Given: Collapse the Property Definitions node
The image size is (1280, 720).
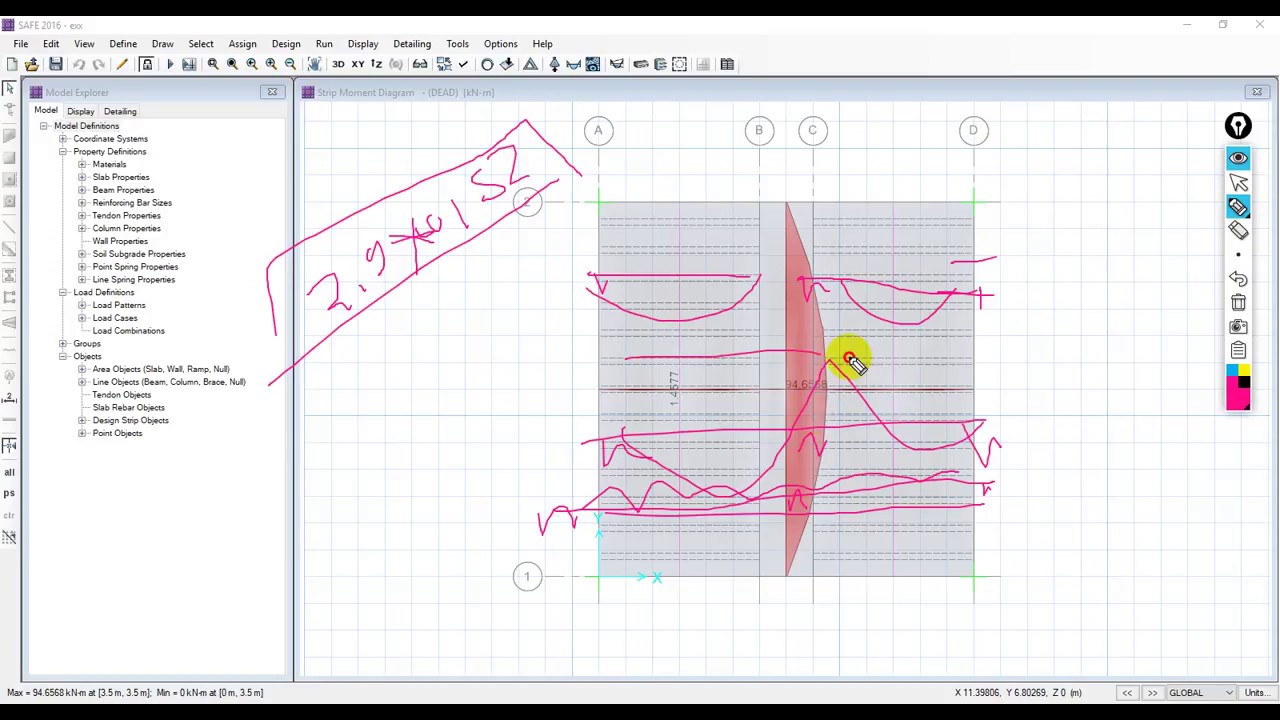Looking at the screenshot, I should [x=63, y=152].
